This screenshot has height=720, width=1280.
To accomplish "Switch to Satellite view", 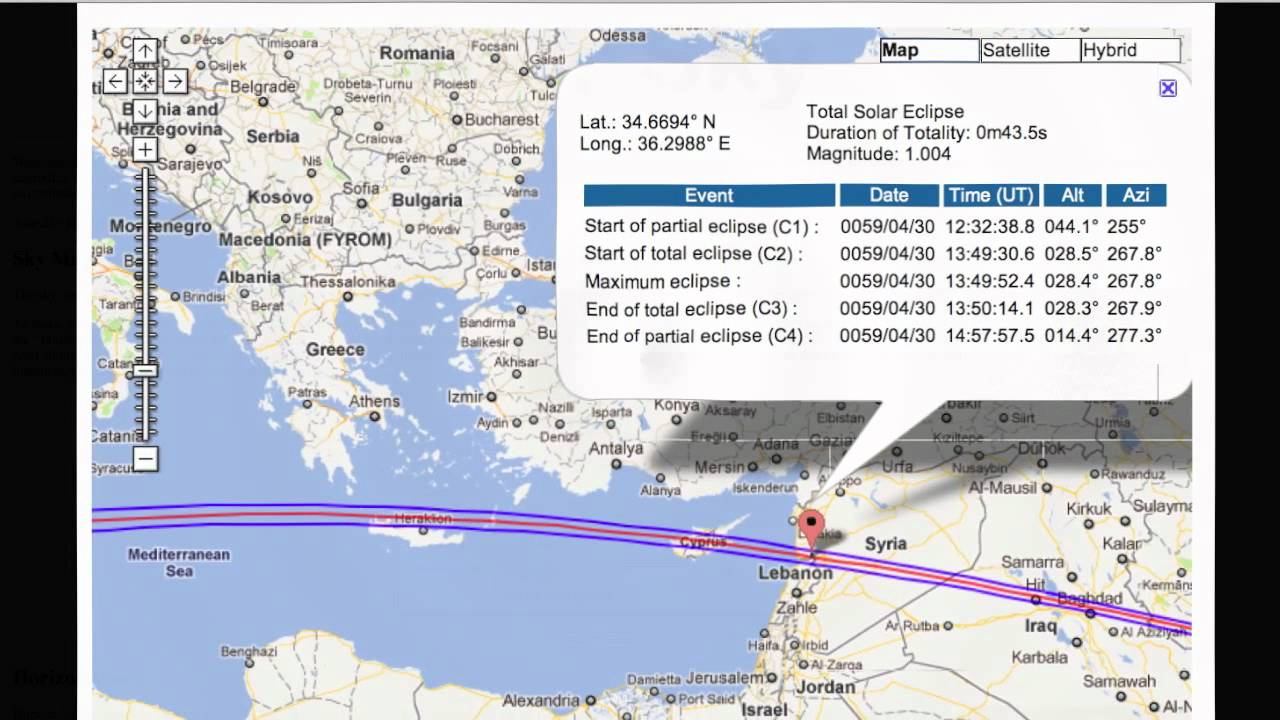I will pos(1030,50).
